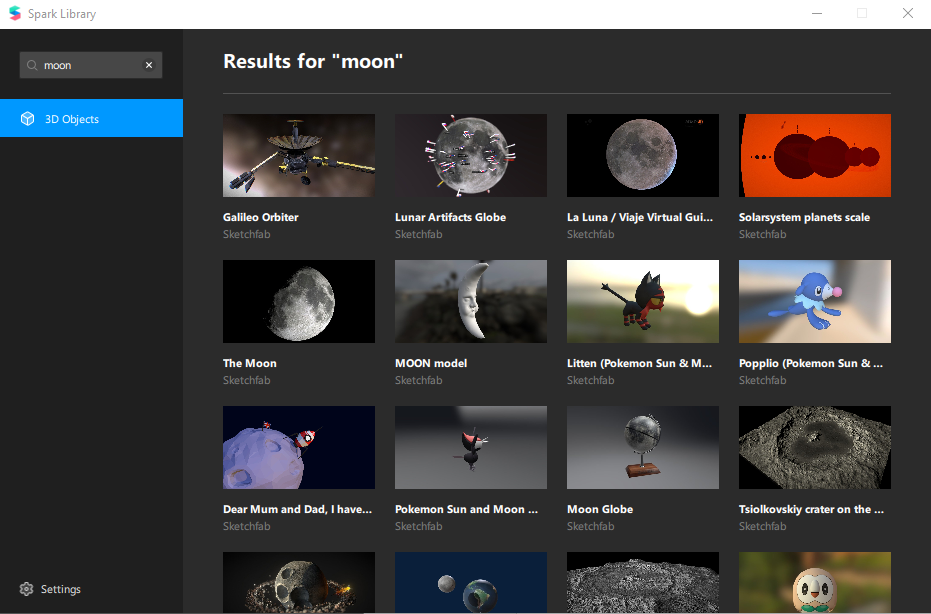The image size is (931, 614).
Task: Select the 3D Objects category
Action: 91,119
